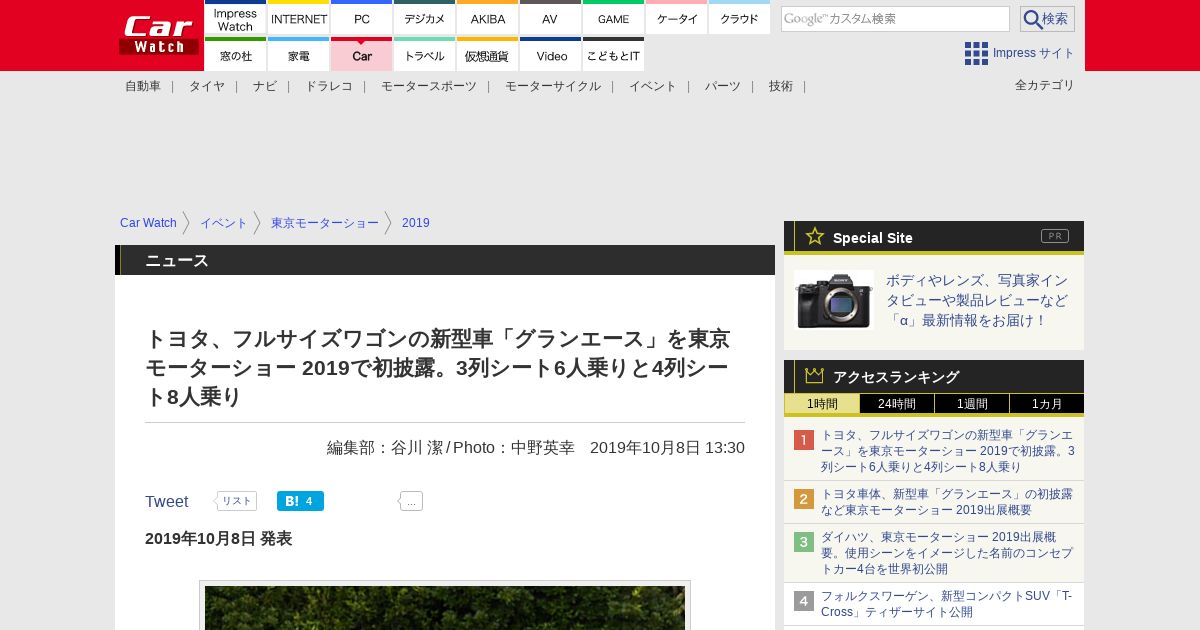Open the 家電 Watch tab

(x=298, y=56)
